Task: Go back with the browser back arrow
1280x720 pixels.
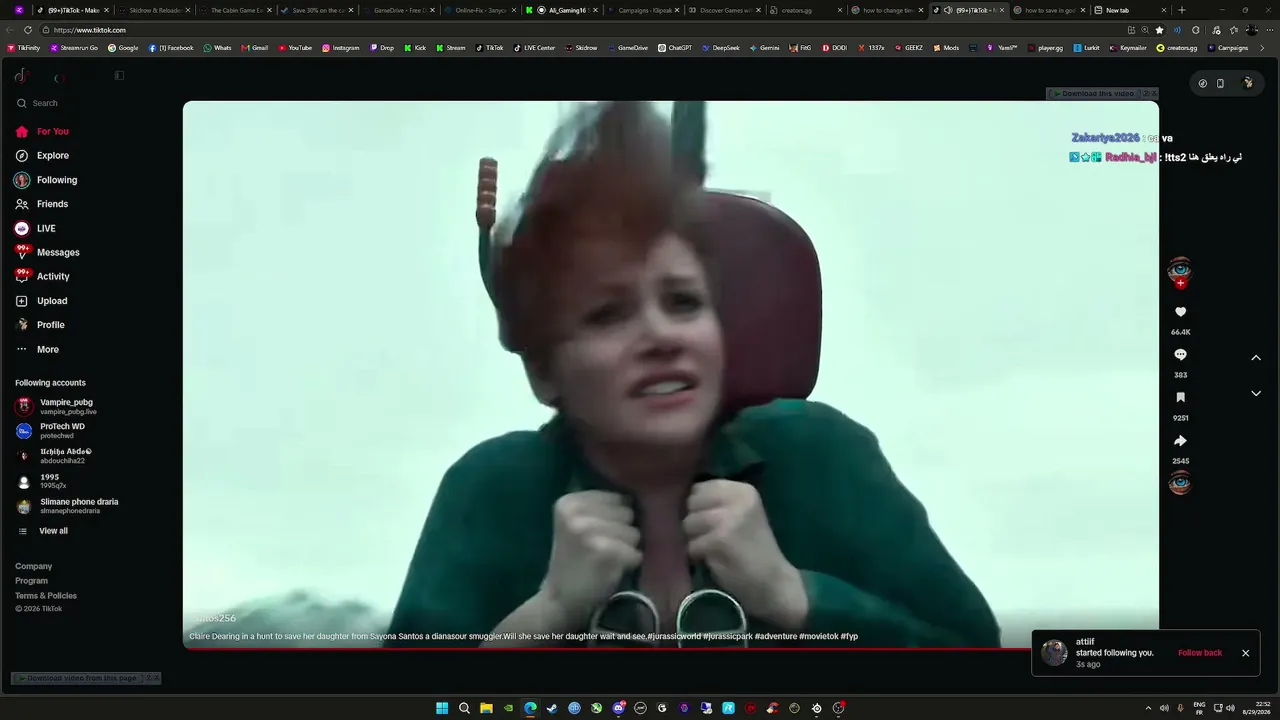Action: (x=10, y=30)
